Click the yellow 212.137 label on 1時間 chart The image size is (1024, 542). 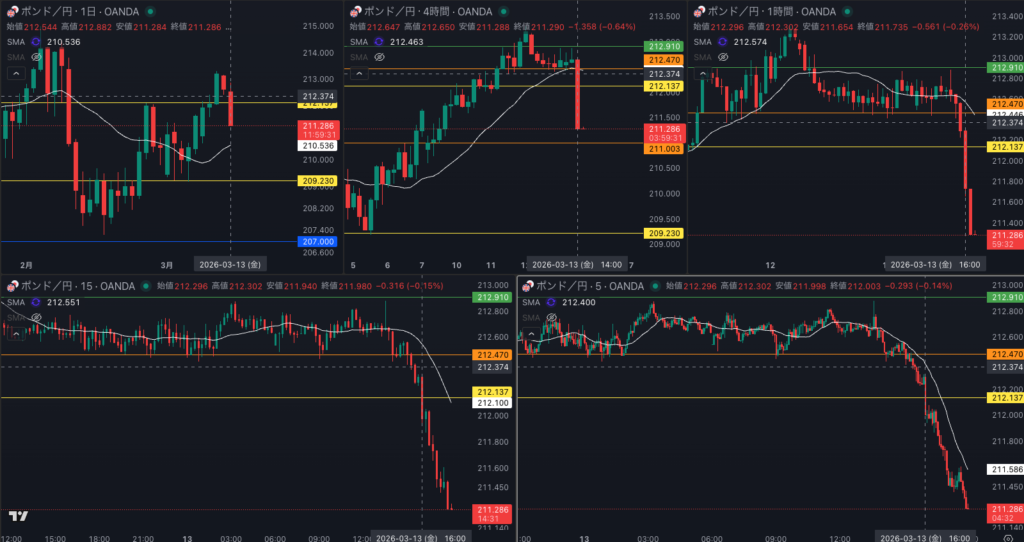(1006, 147)
